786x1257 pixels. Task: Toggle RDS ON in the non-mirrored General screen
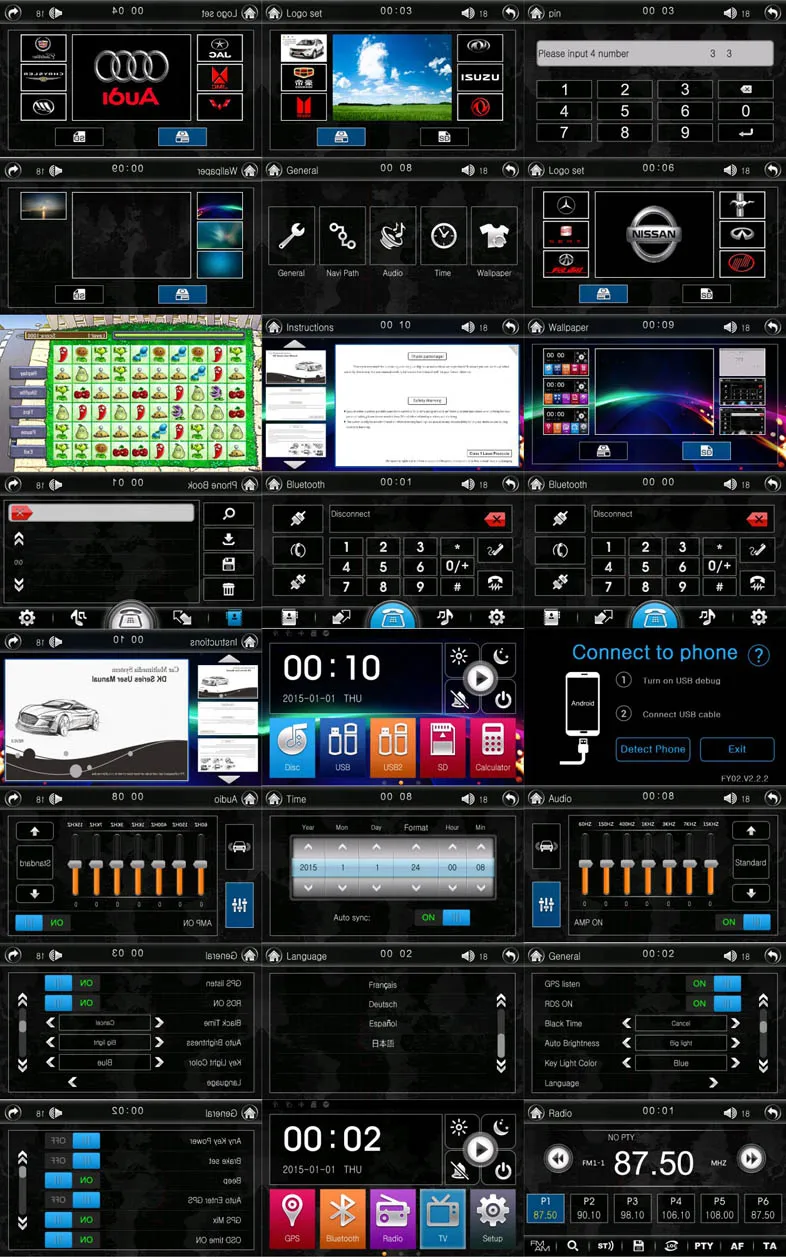(x=713, y=1003)
